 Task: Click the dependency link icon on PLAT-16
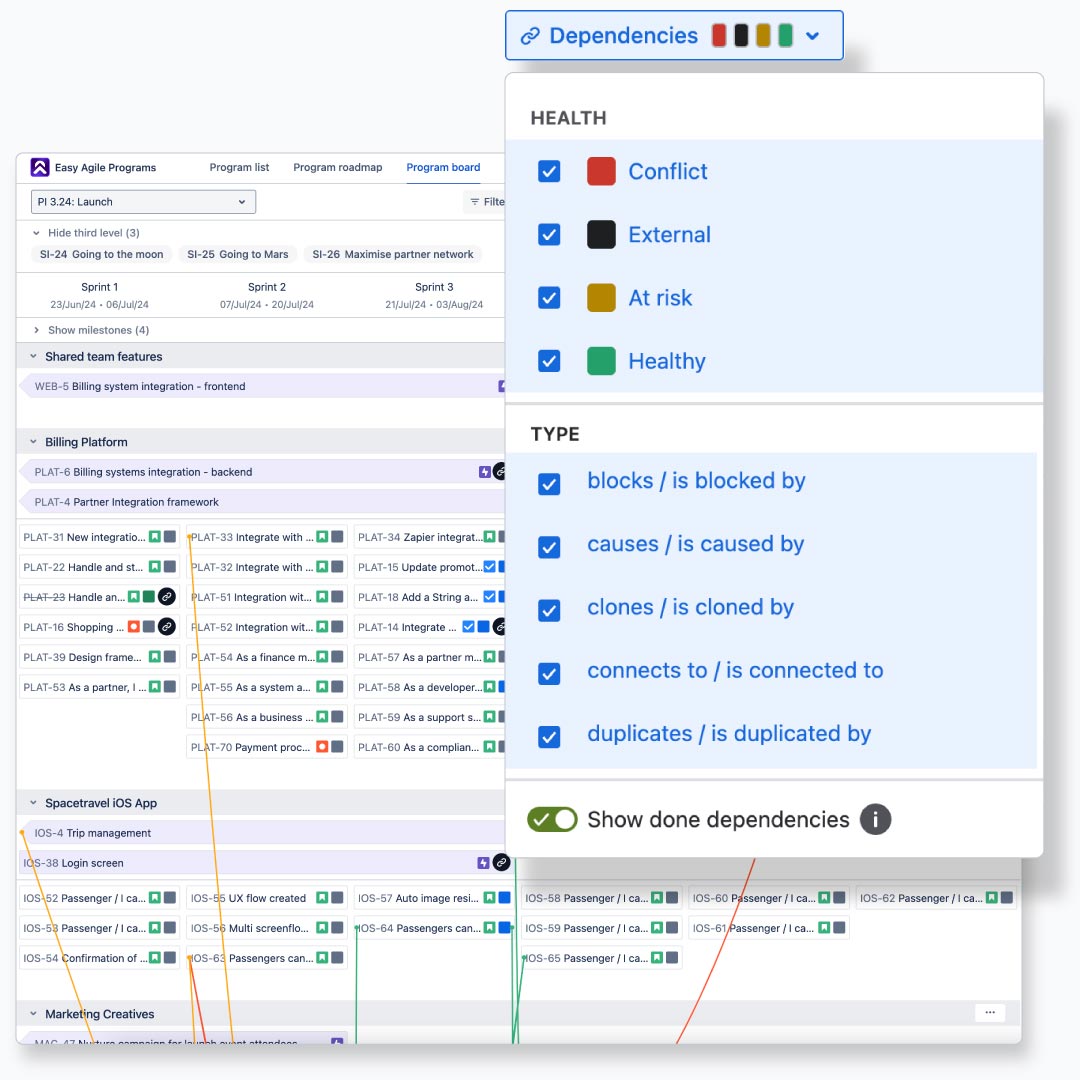[x=167, y=627]
